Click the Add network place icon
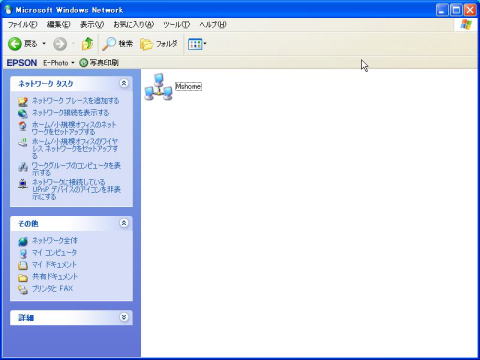Image resolution: width=480 pixels, height=360 pixels. [23, 101]
